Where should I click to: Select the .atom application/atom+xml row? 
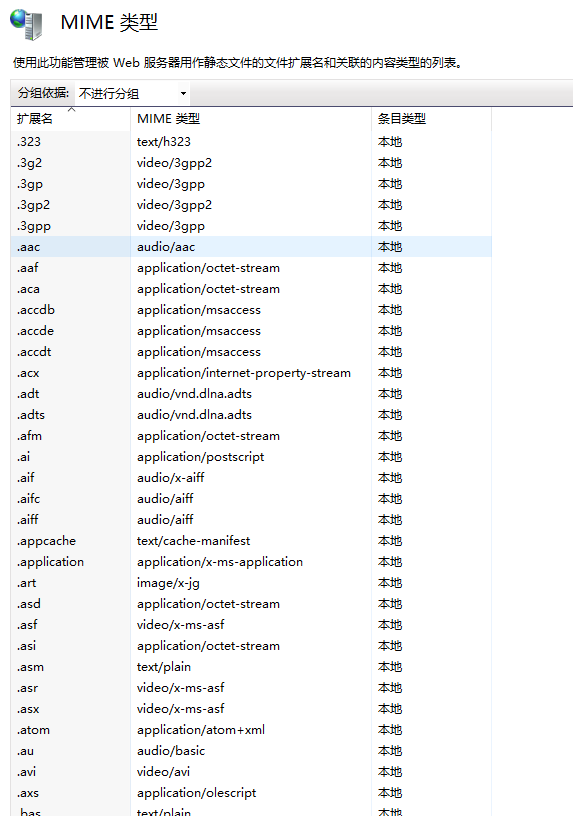tap(251, 730)
